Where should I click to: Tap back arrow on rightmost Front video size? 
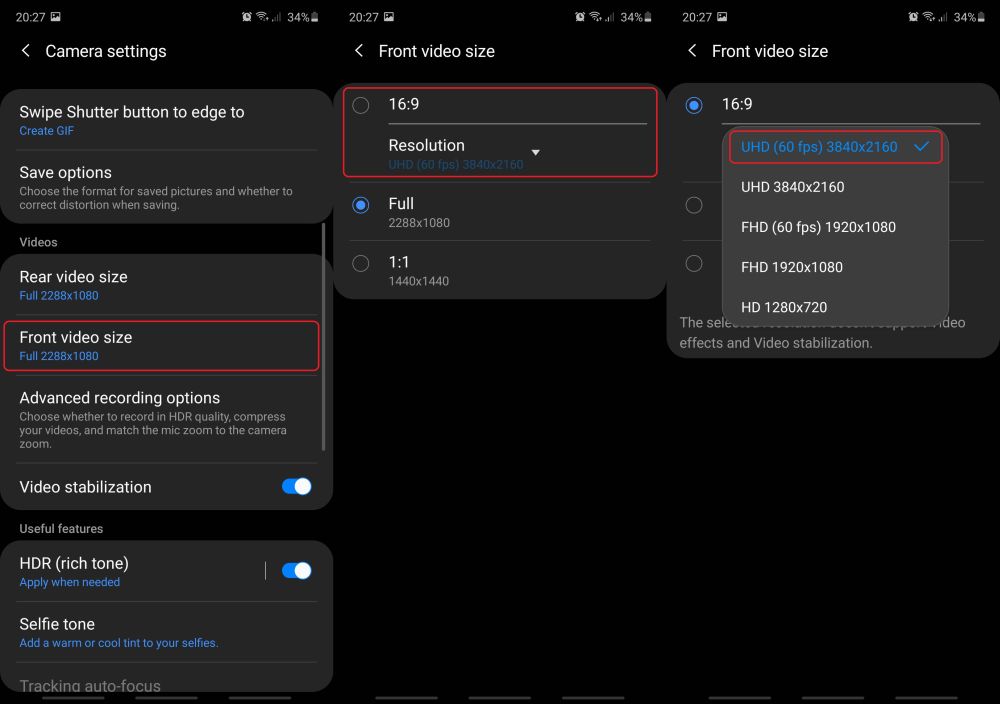(x=692, y=50)
